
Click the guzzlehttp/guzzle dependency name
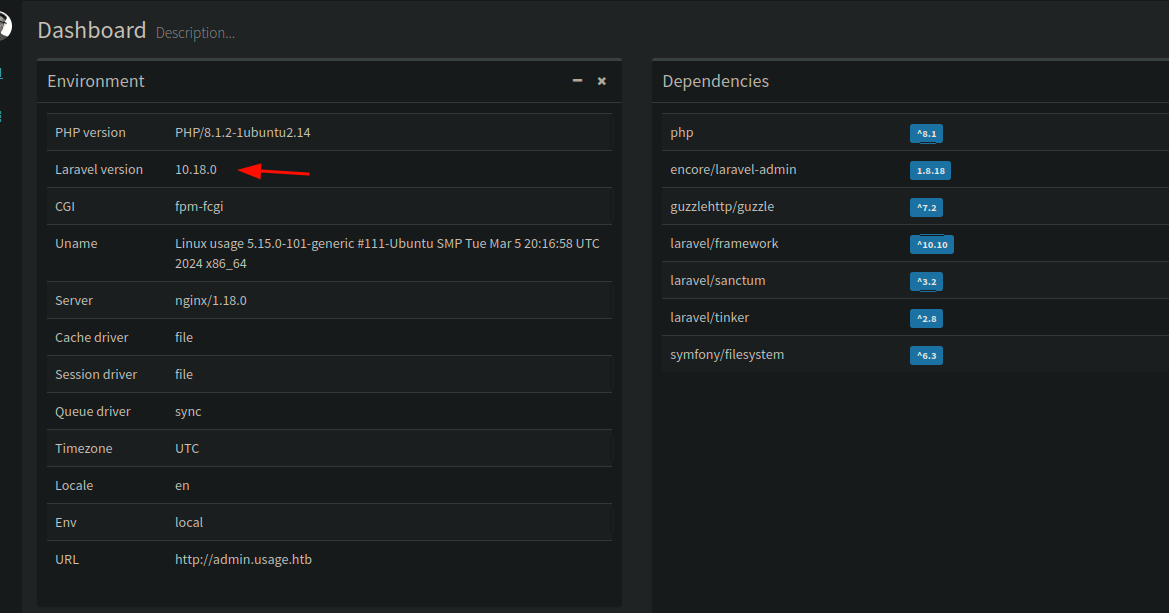(722, 207)
